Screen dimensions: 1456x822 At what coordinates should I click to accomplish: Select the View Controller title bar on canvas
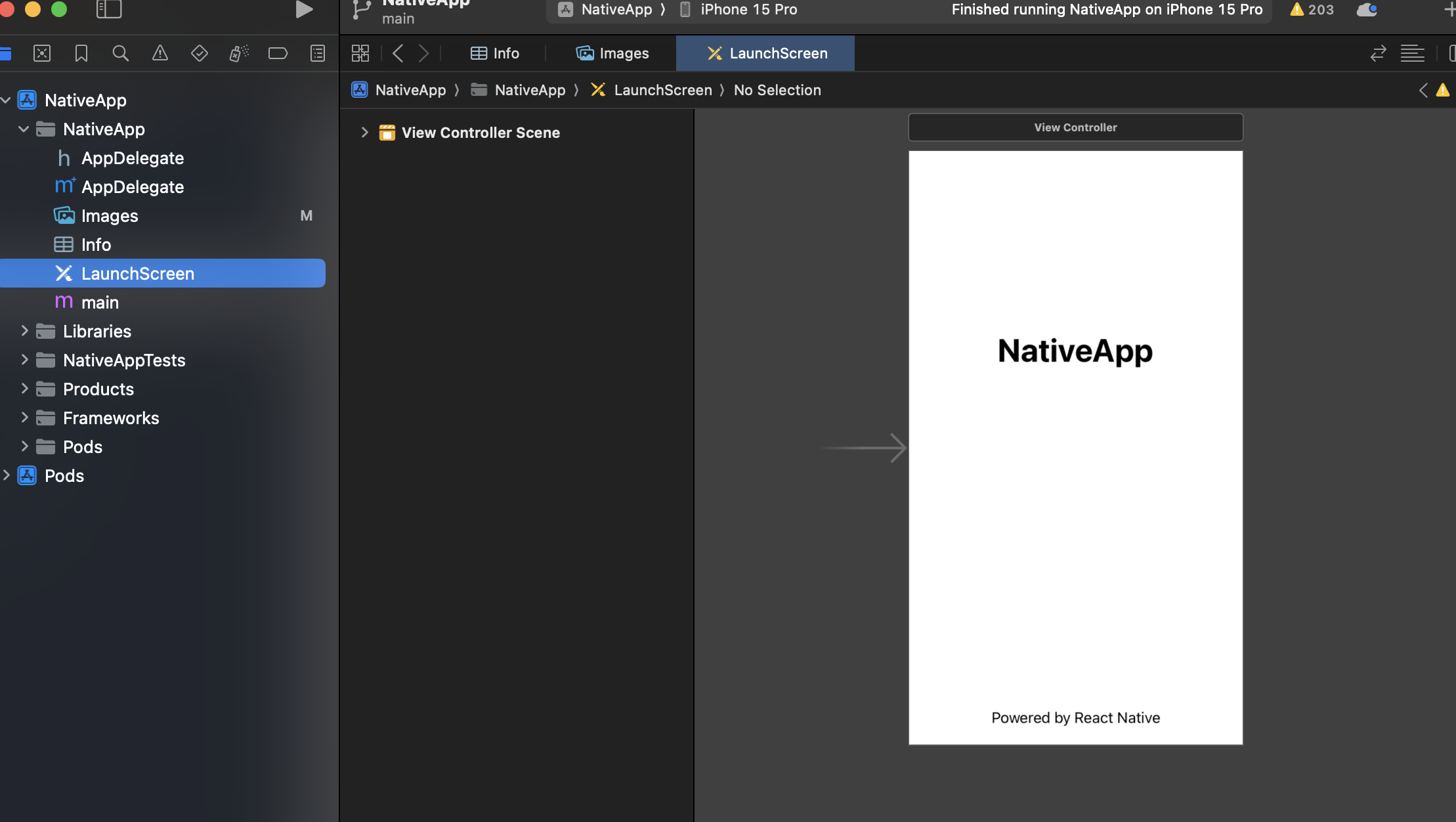tap(1075, 127)
